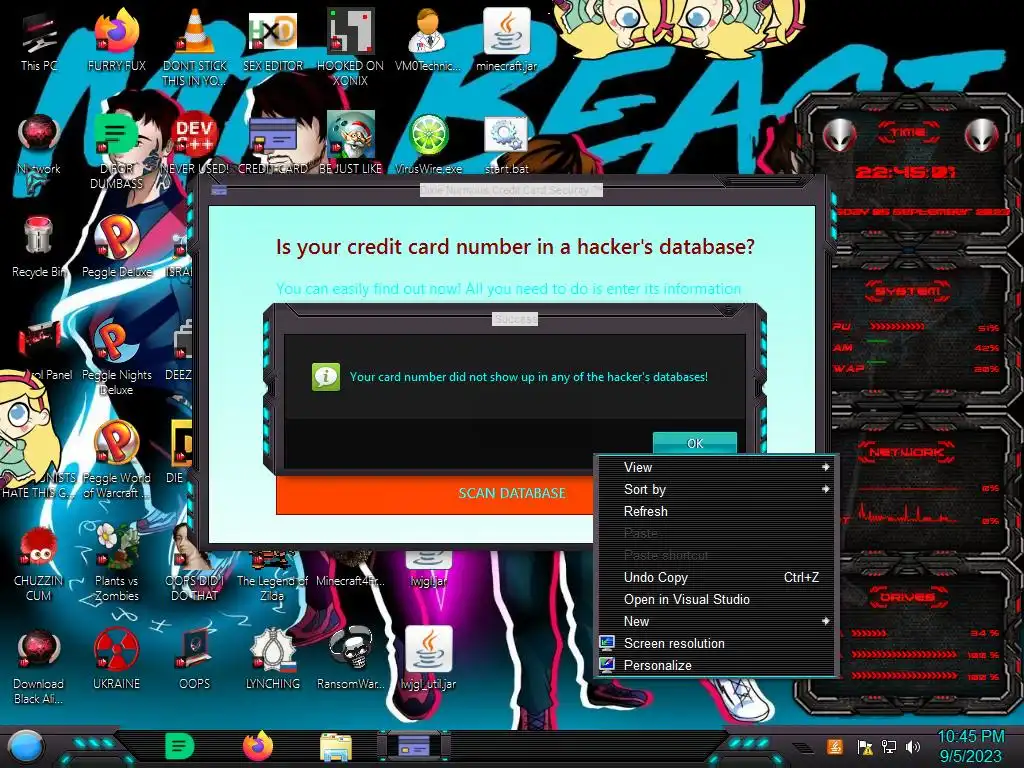Open Screen resolution from context menu
This screenshot has height=768, width=1024.
pyautogui.click(x=716, y=643)
